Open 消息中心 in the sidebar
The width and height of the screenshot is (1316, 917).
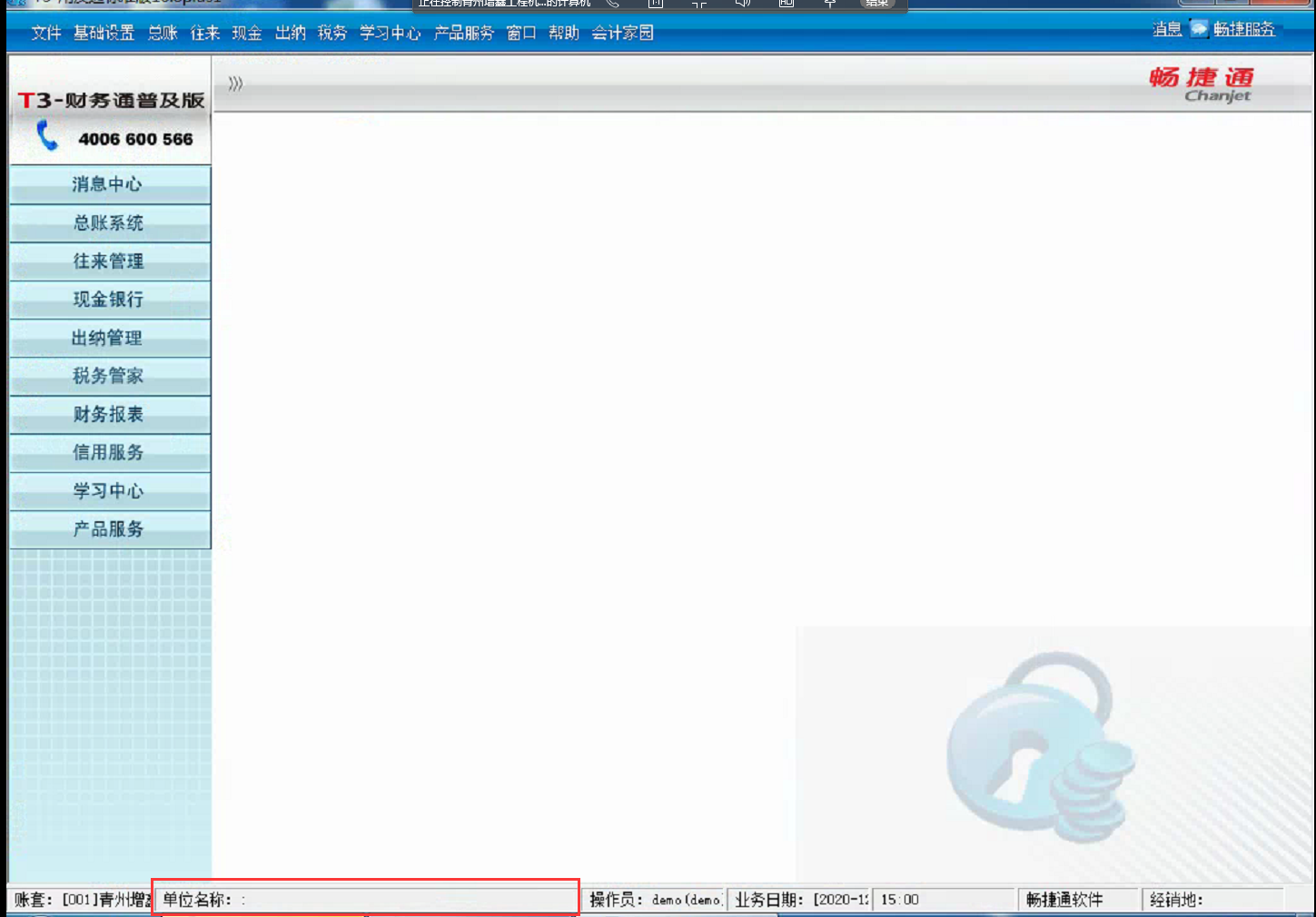[110, 184]
